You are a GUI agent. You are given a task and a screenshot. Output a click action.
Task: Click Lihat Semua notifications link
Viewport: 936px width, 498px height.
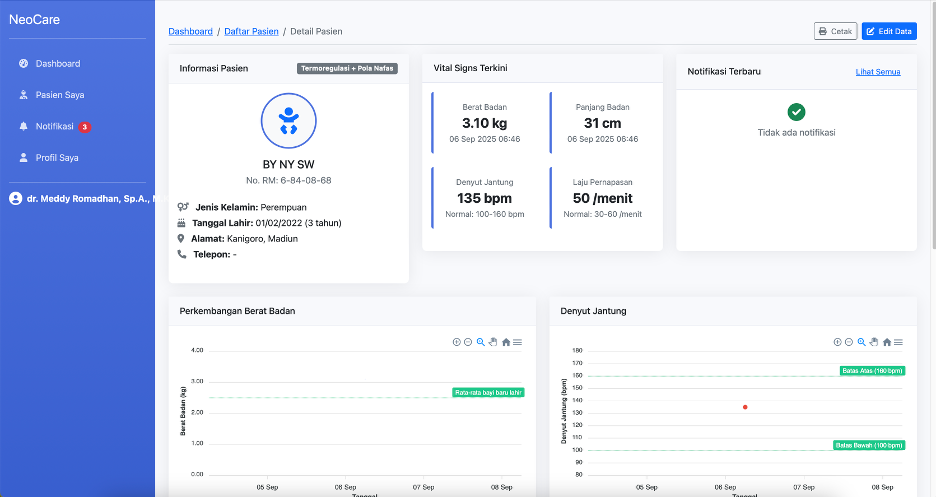click(878, 72)
